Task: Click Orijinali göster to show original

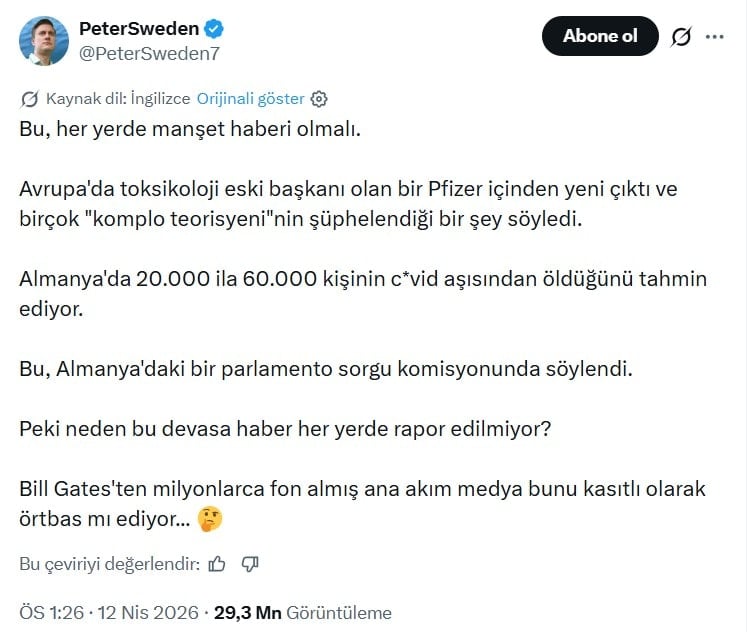Action: [x=250, y=99]
